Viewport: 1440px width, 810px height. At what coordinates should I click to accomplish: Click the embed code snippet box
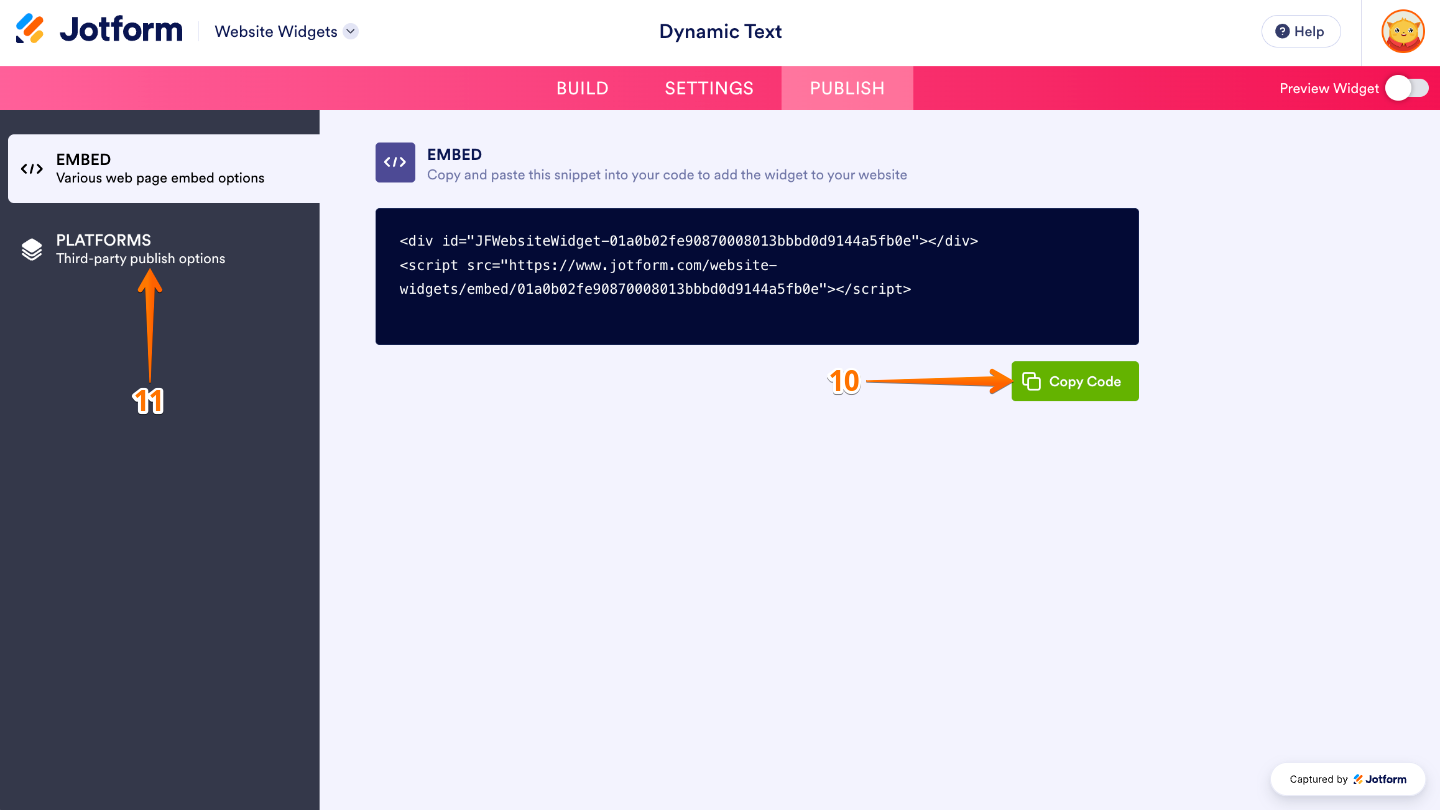click(757, 276)
